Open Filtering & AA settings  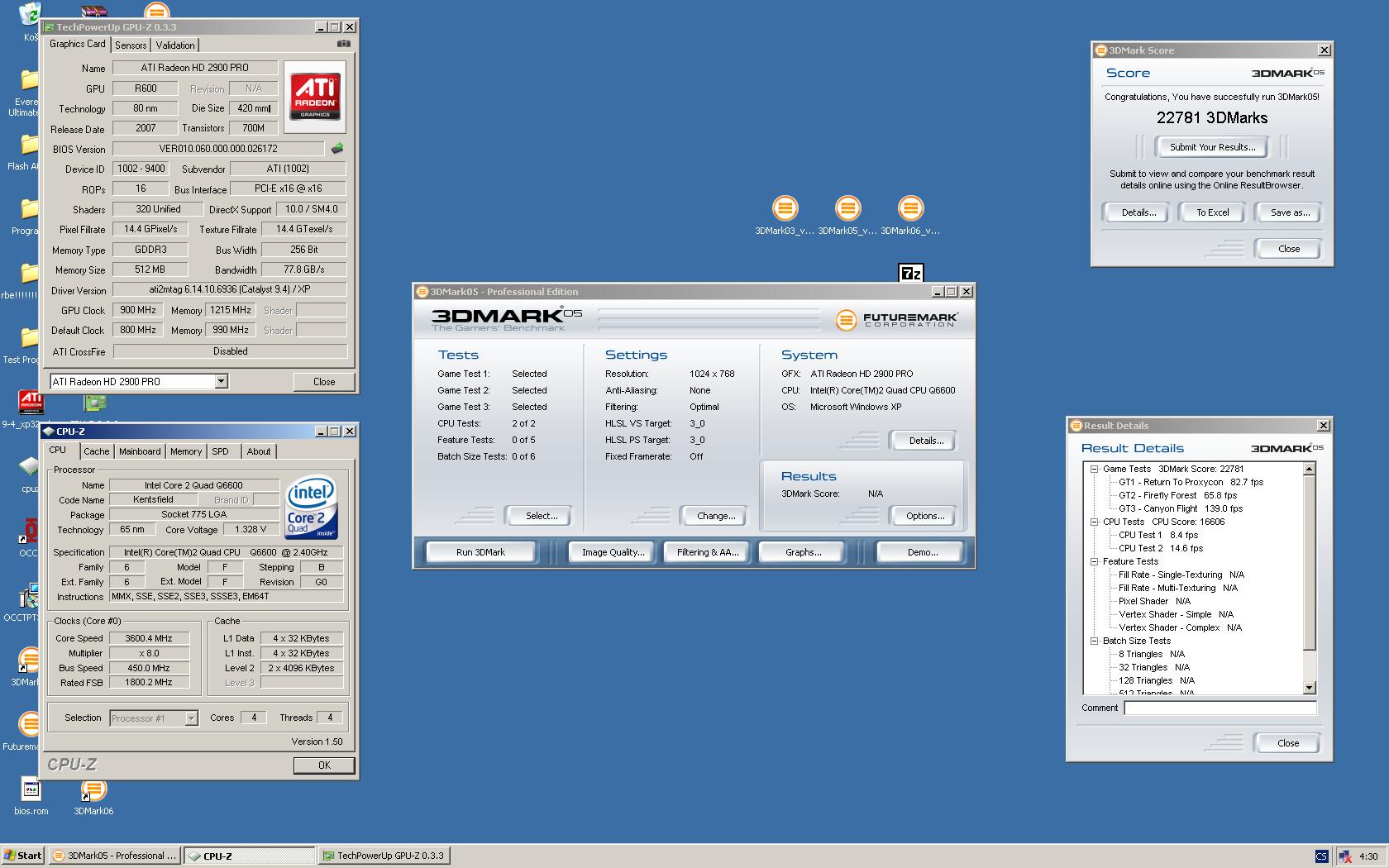(707, 552)
